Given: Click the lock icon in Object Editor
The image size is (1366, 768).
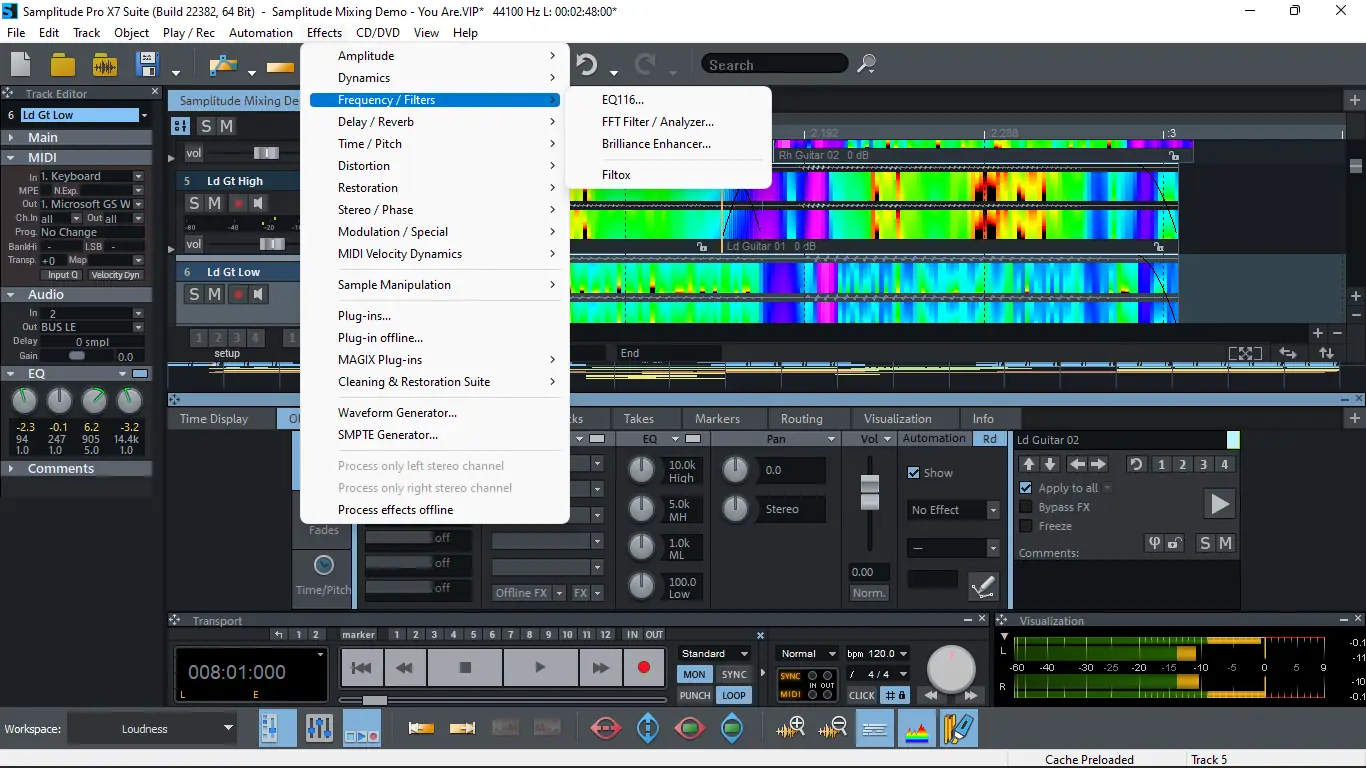Looking at the screenshot, I should pos(1175,543).
